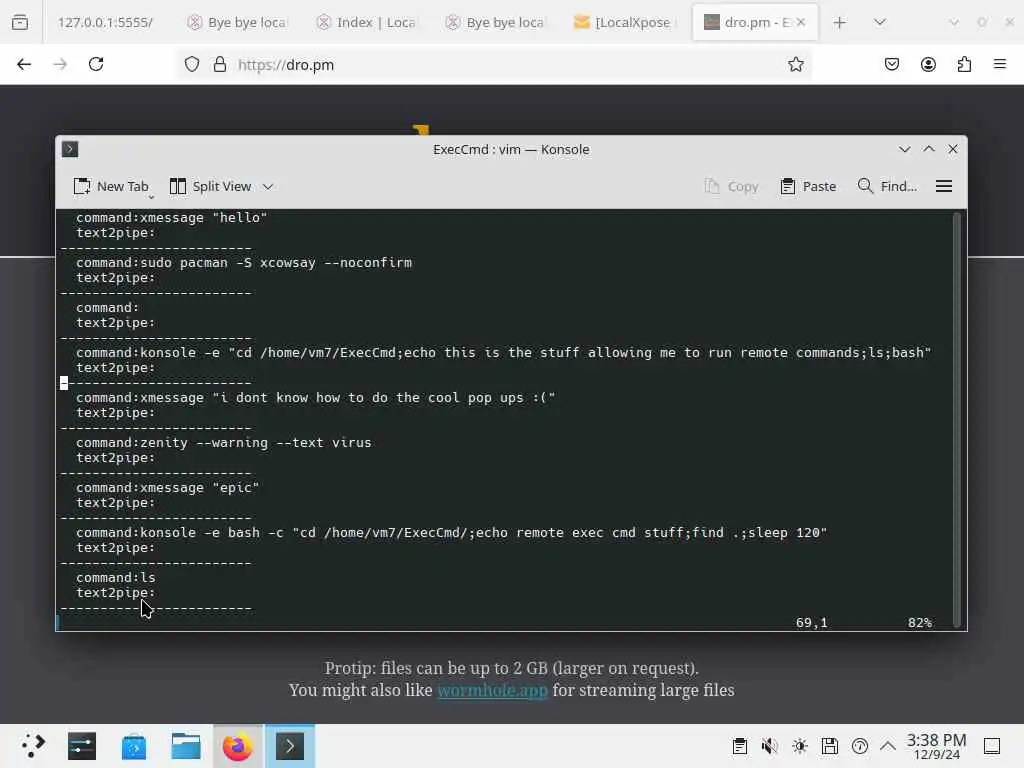1024x768 pixels.
Task: Click the Firefox taskbar icon
Action: (238, 746)
